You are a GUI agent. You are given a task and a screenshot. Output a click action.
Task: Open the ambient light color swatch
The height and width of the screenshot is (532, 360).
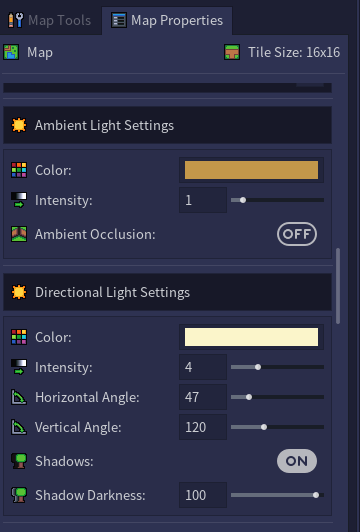click(251, 170)
